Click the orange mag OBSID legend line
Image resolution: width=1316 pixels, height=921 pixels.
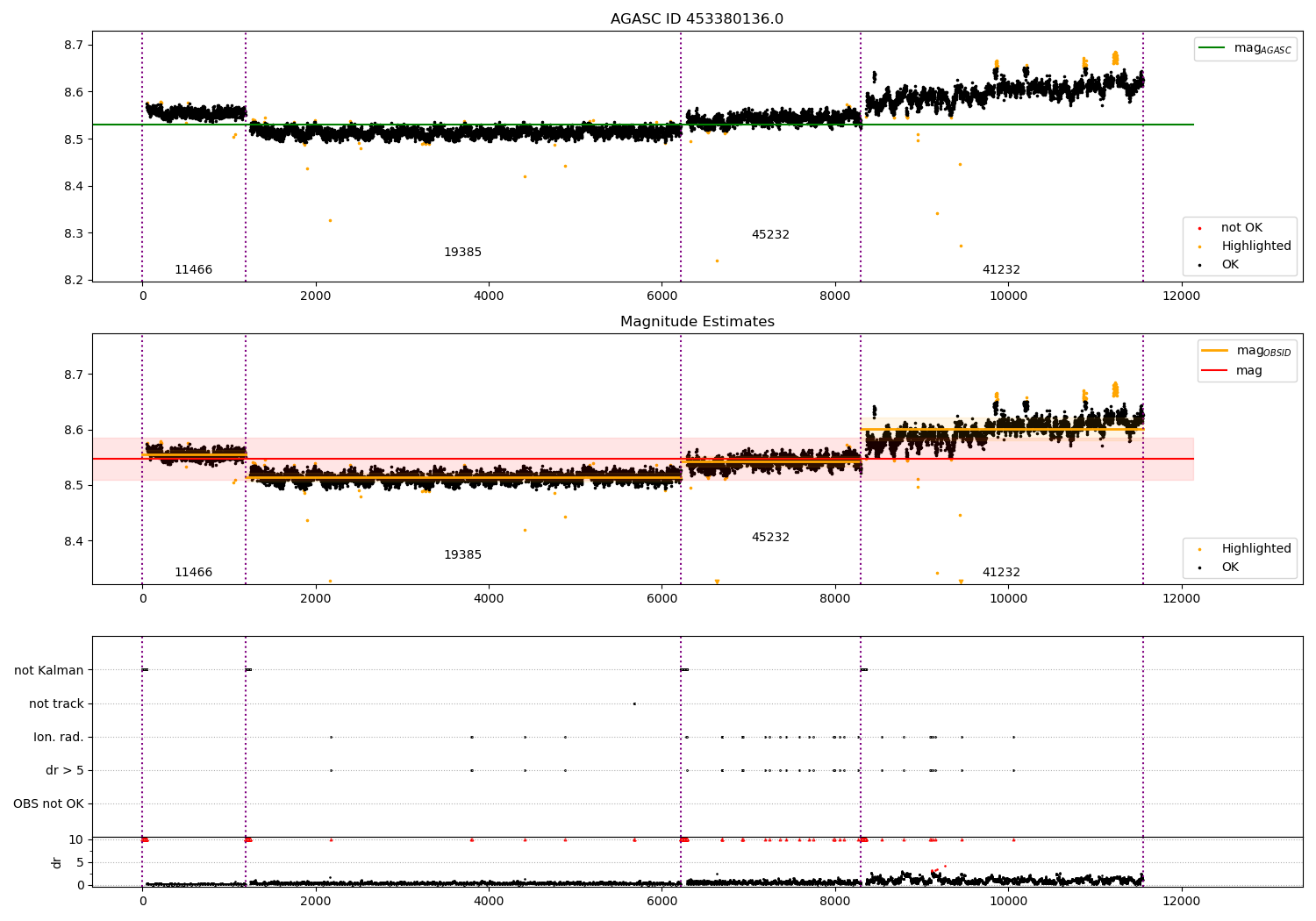(x=1215, y=351)
